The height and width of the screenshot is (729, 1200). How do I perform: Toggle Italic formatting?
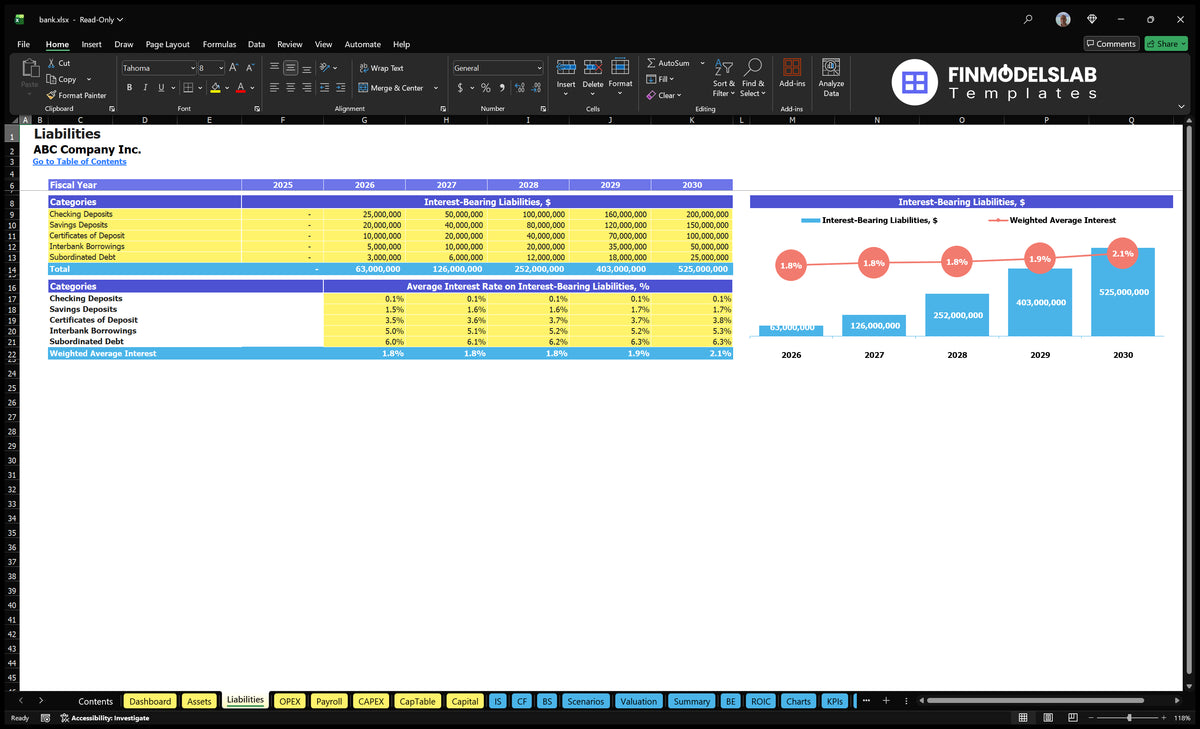pos(145,88)
